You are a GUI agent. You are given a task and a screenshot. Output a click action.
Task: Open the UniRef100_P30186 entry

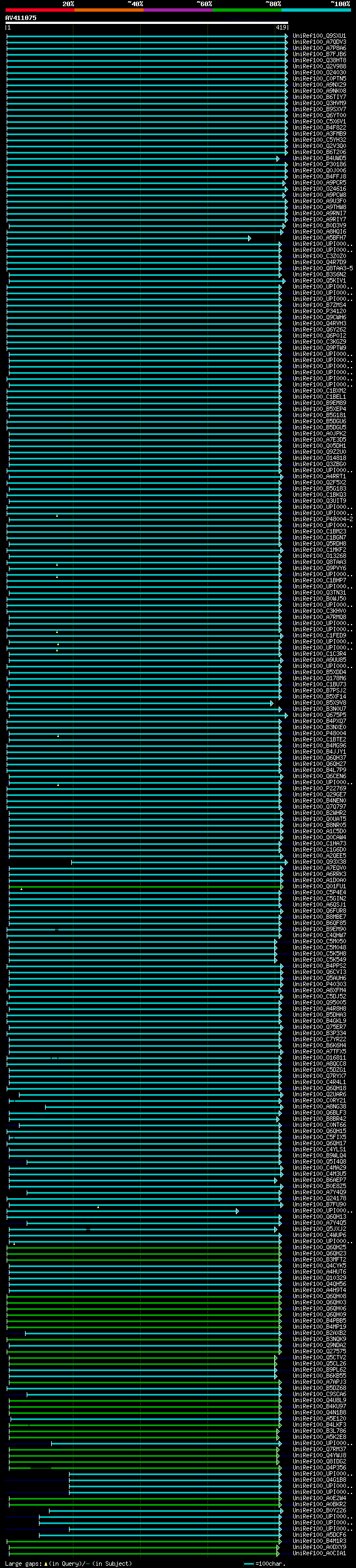[x=319, y=164]
